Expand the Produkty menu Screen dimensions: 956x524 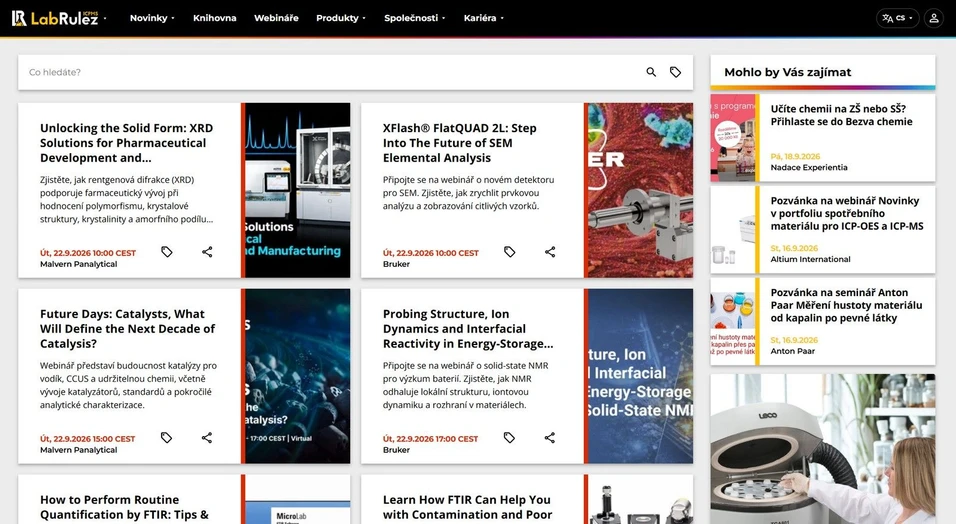(341, 18)
